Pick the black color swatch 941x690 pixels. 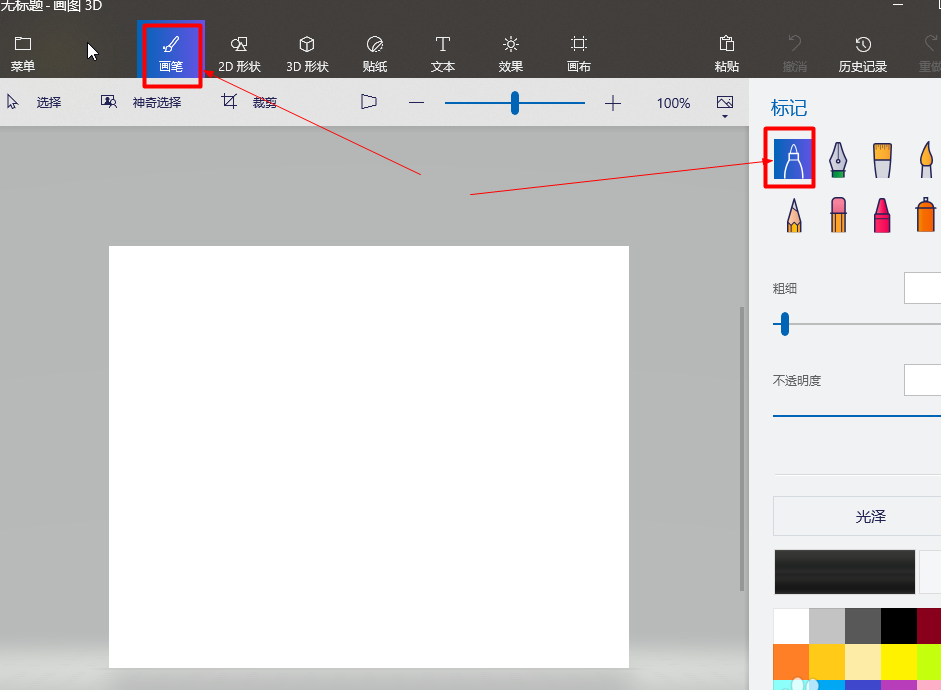pos(899,626)
